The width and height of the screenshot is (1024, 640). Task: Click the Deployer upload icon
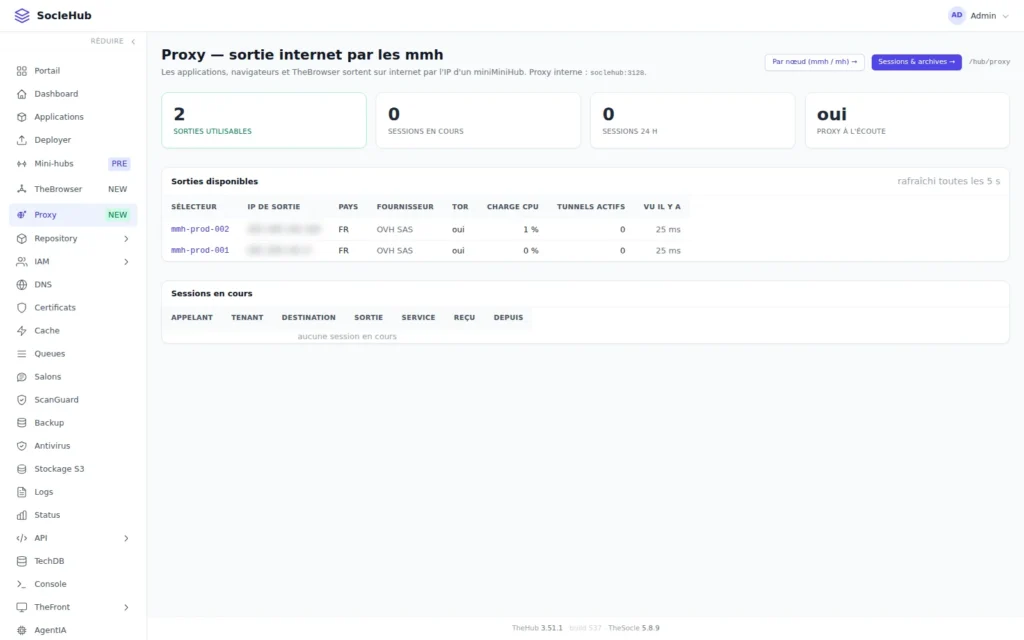tap(22, 140)
